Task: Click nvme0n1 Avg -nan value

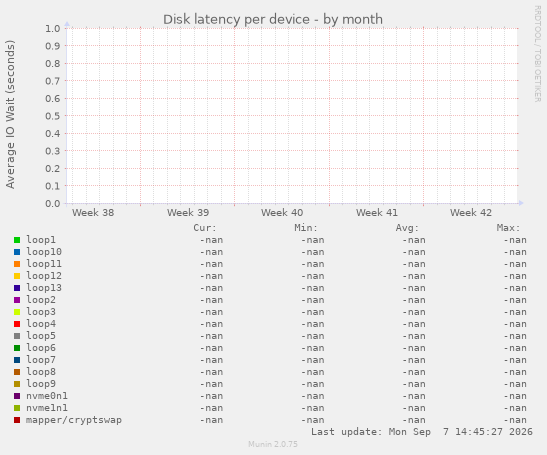Action: click(414, 396)
